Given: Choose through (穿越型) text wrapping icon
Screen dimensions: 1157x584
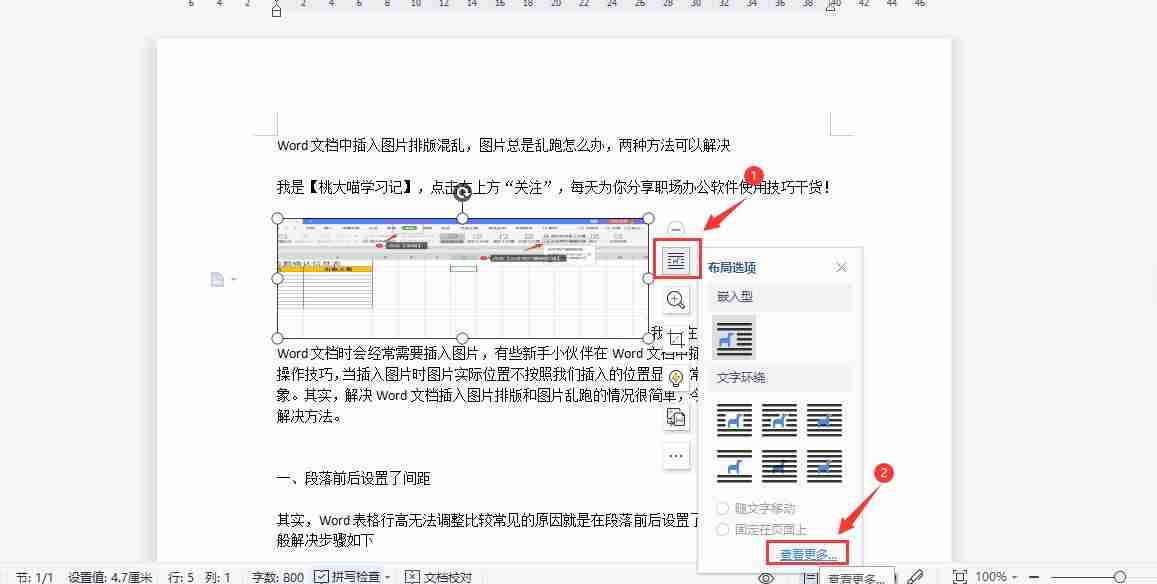Looking at the screenshot, I should point(824,420).
